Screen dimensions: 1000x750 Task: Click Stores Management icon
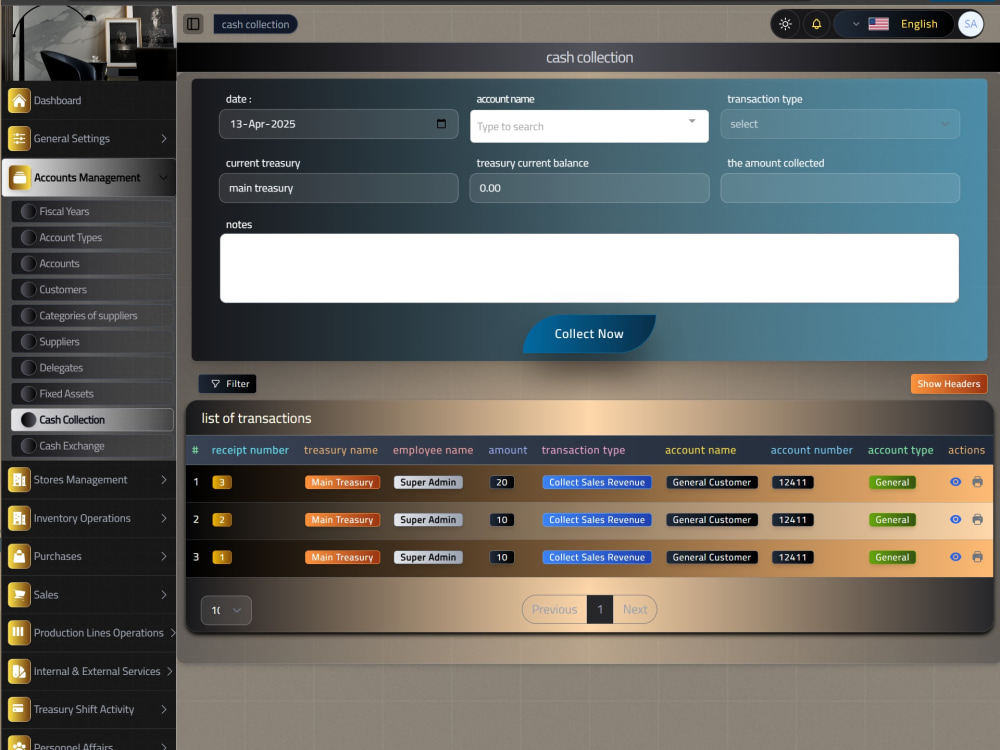[x=19, y=480]
